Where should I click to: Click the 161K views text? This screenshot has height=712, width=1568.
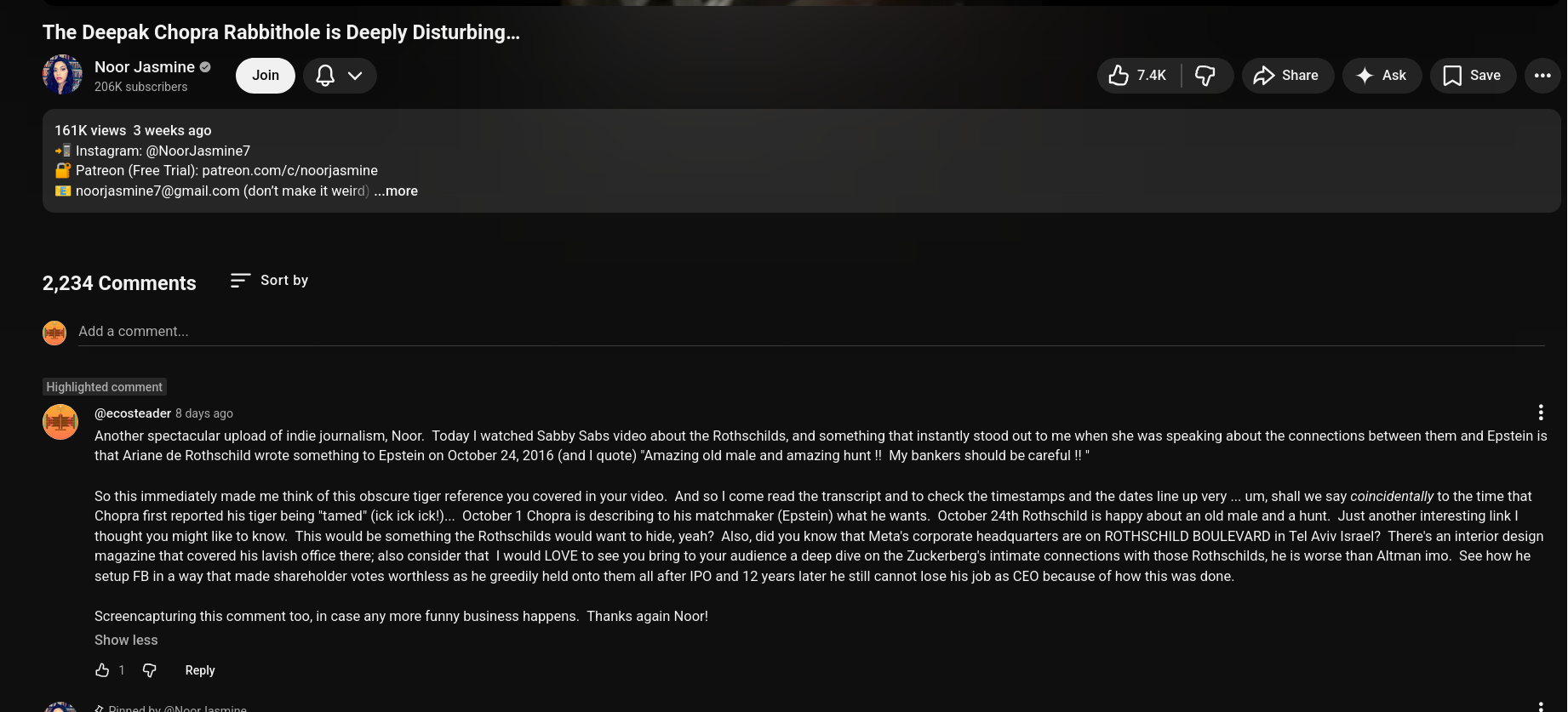click(x=90, y=130)
